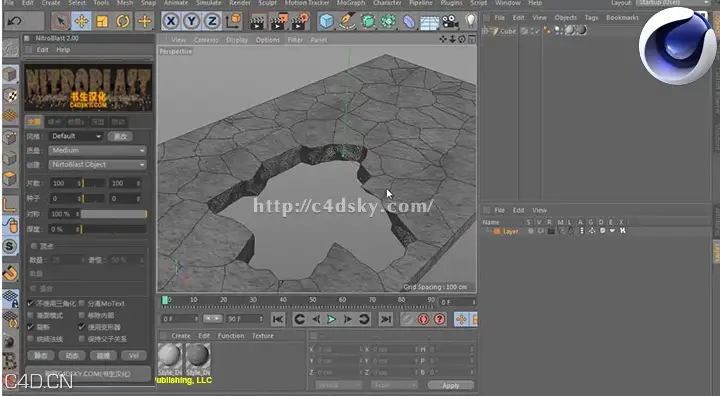Select the Cube object in the Object Manager

pyautogui.click(x=507, y=31)
